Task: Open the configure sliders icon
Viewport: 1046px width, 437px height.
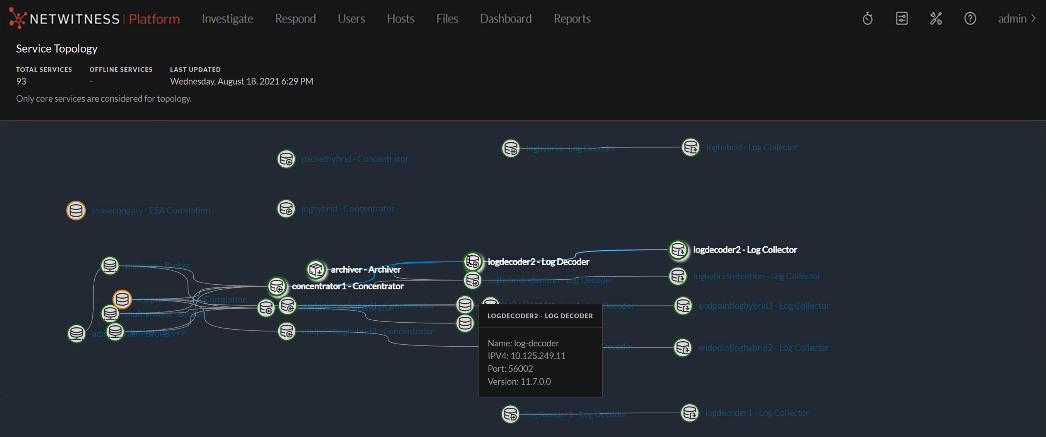Action: [x=902, y=19]
